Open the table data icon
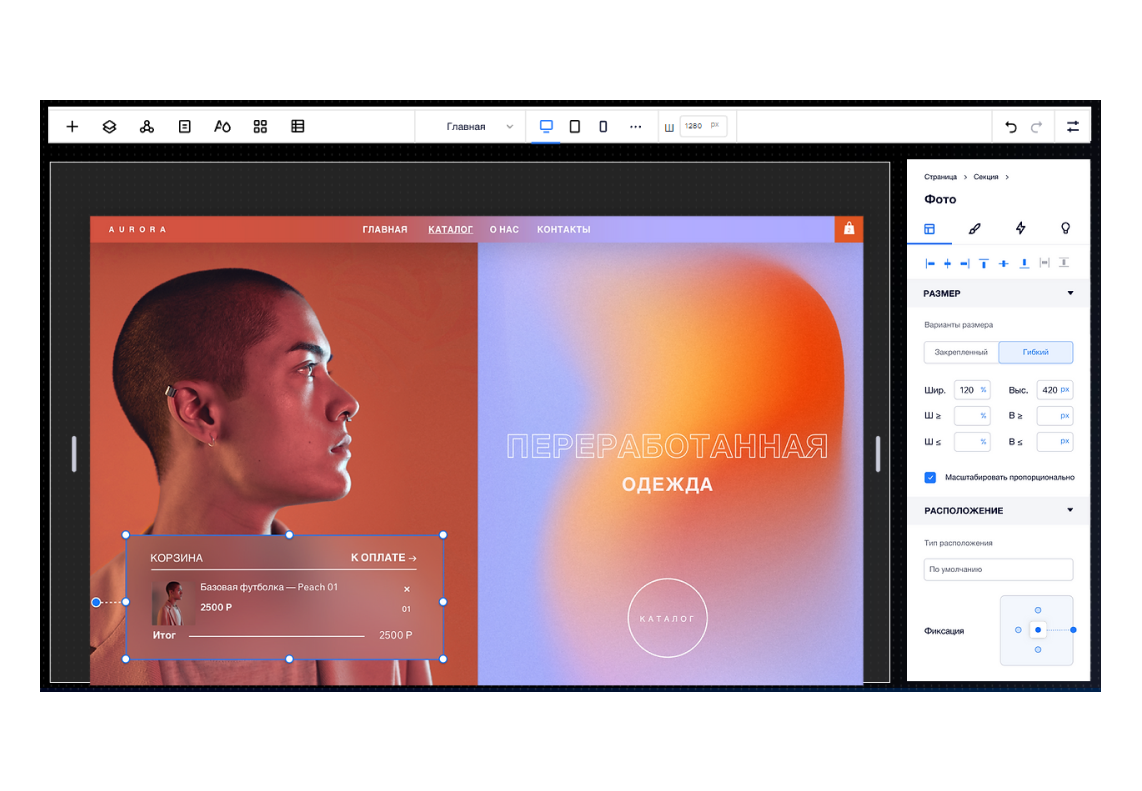This screenshot has width=1142, height=791. pyautogui.click(x=298, y=127)
